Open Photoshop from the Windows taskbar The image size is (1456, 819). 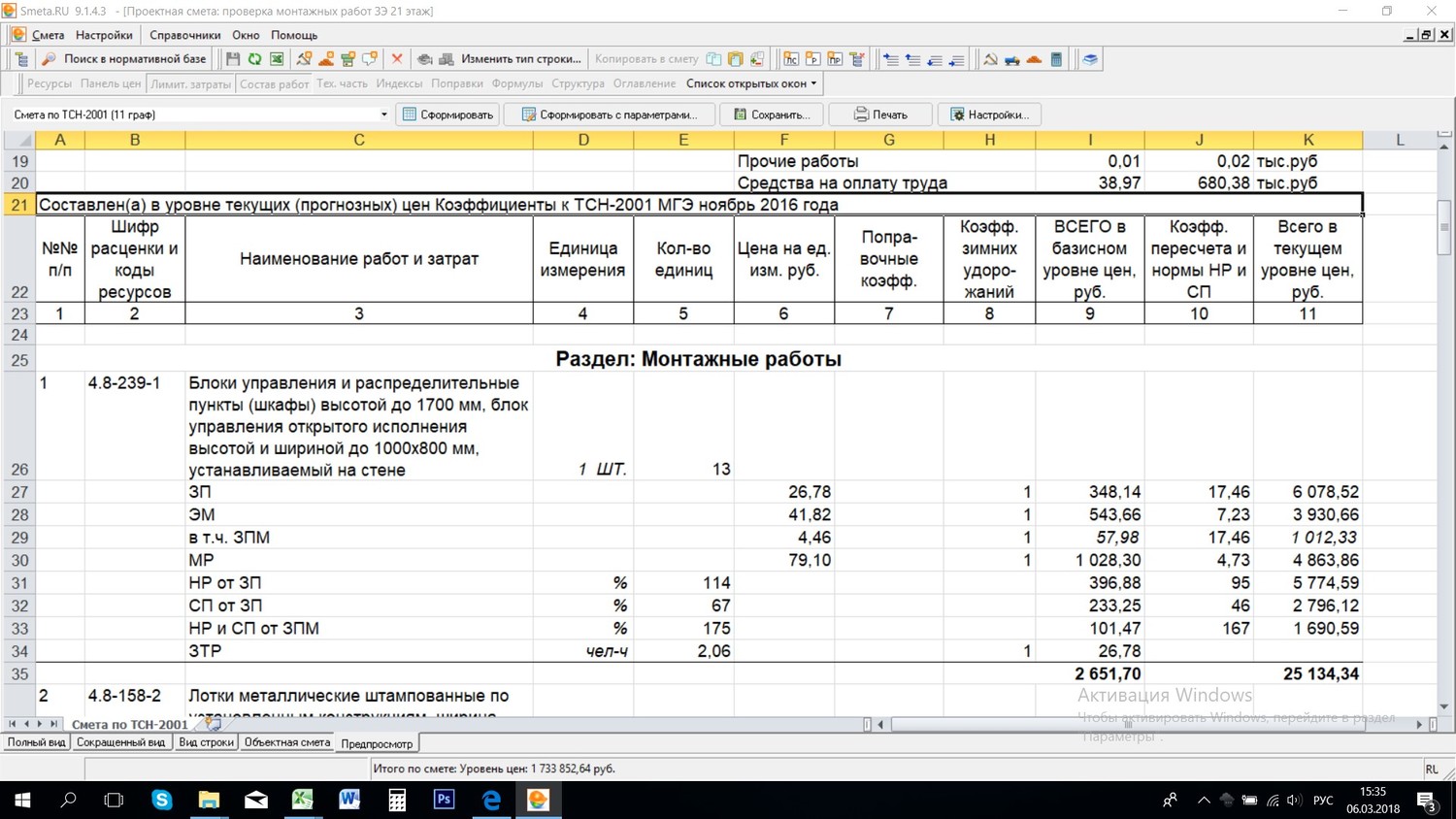(444, 800)
